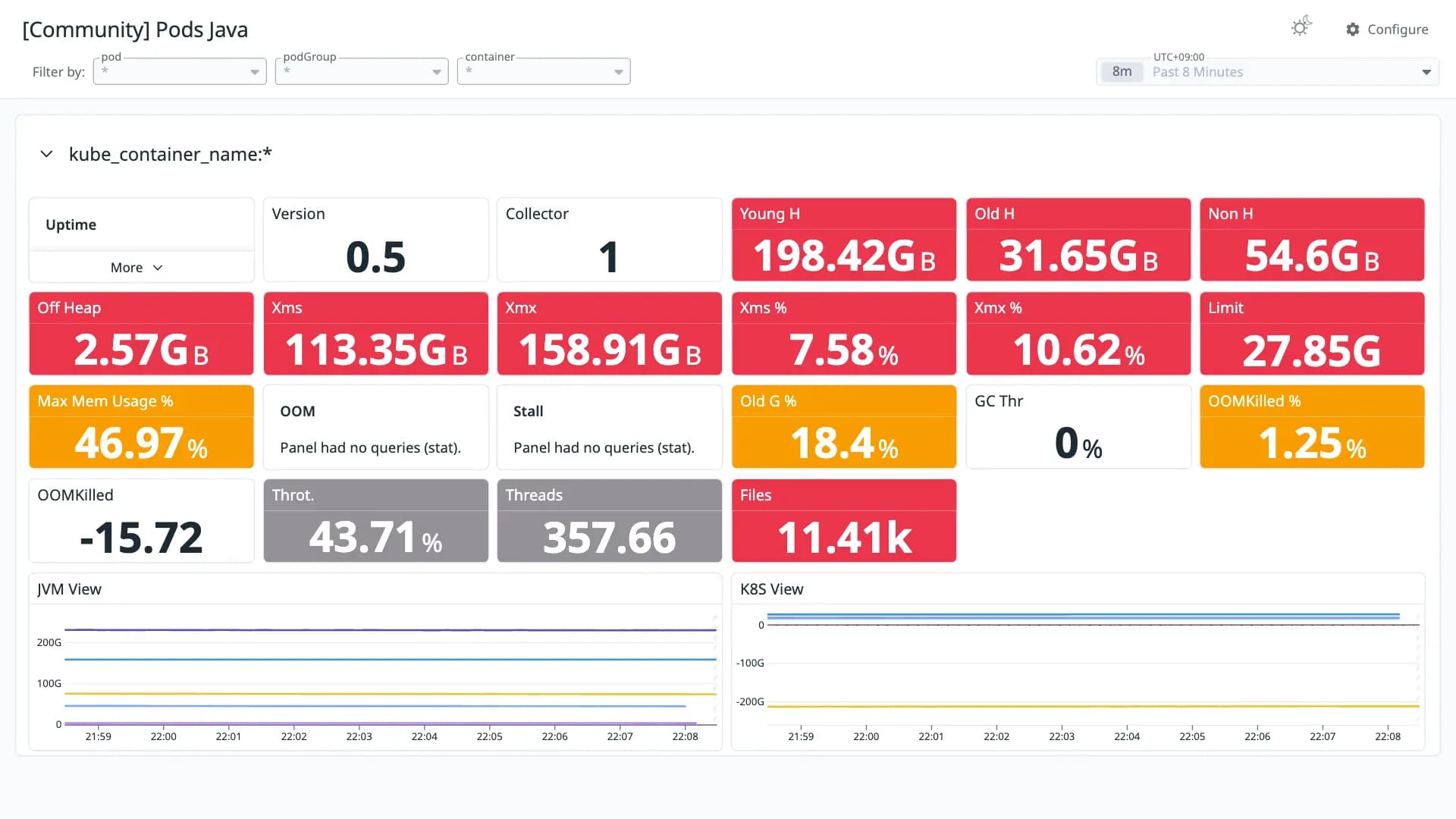Click the Limit 27.85G value

coord(1312,351)
